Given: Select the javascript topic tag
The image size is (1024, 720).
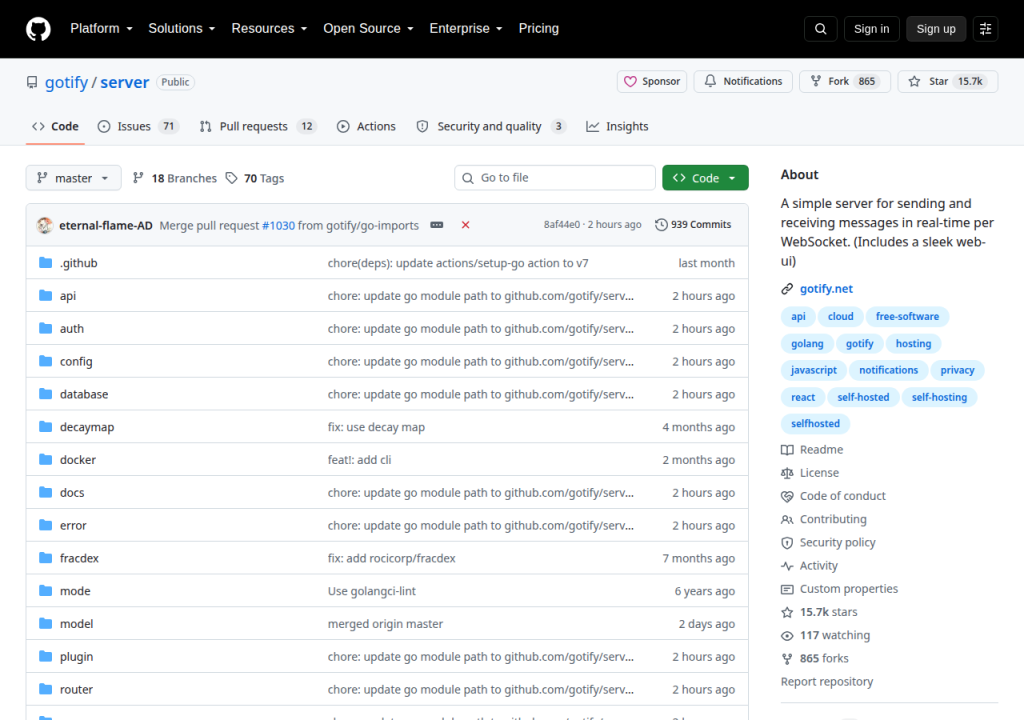Looking at the screenshot, I should pyautogui.click(x=814, y=370).
